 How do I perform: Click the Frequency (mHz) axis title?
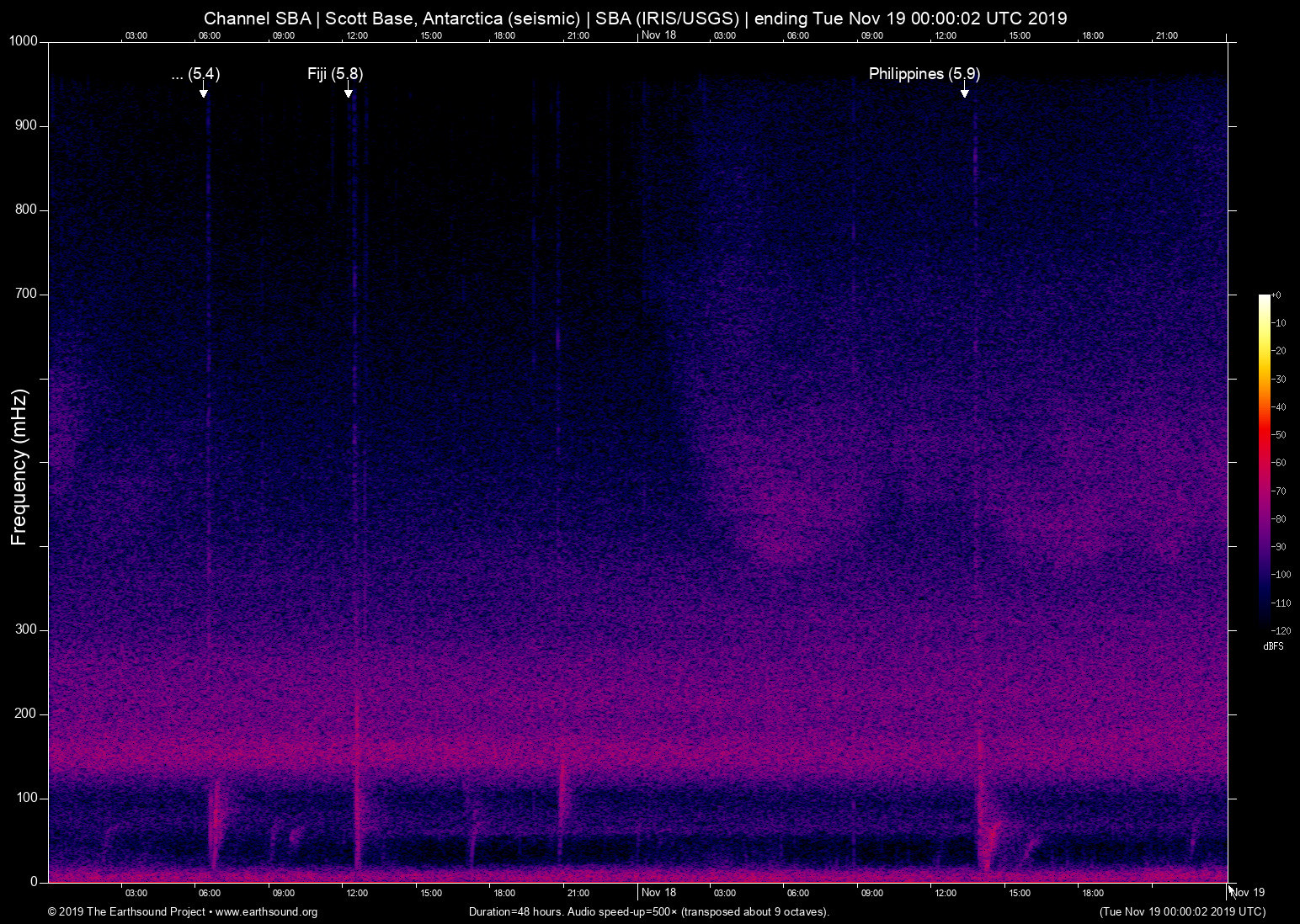pos(19,467)
